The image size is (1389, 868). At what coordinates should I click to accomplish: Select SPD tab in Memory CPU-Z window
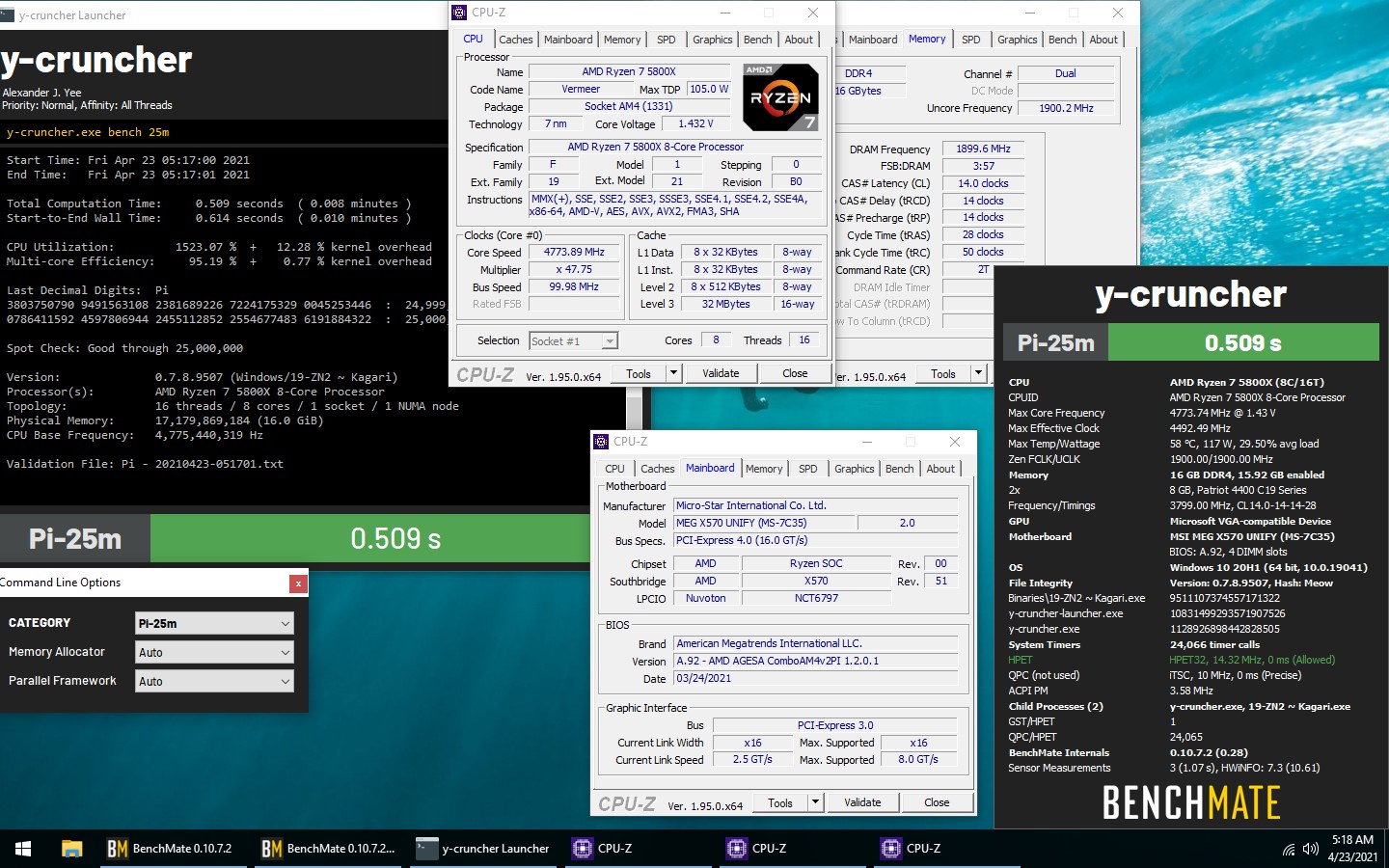pos(970,40)
